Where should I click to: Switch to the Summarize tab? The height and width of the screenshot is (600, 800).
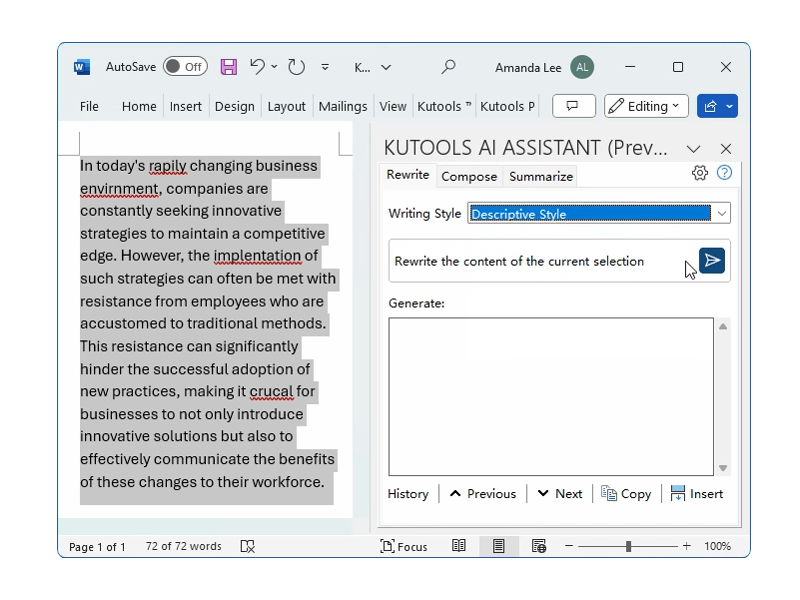(541, 177)
